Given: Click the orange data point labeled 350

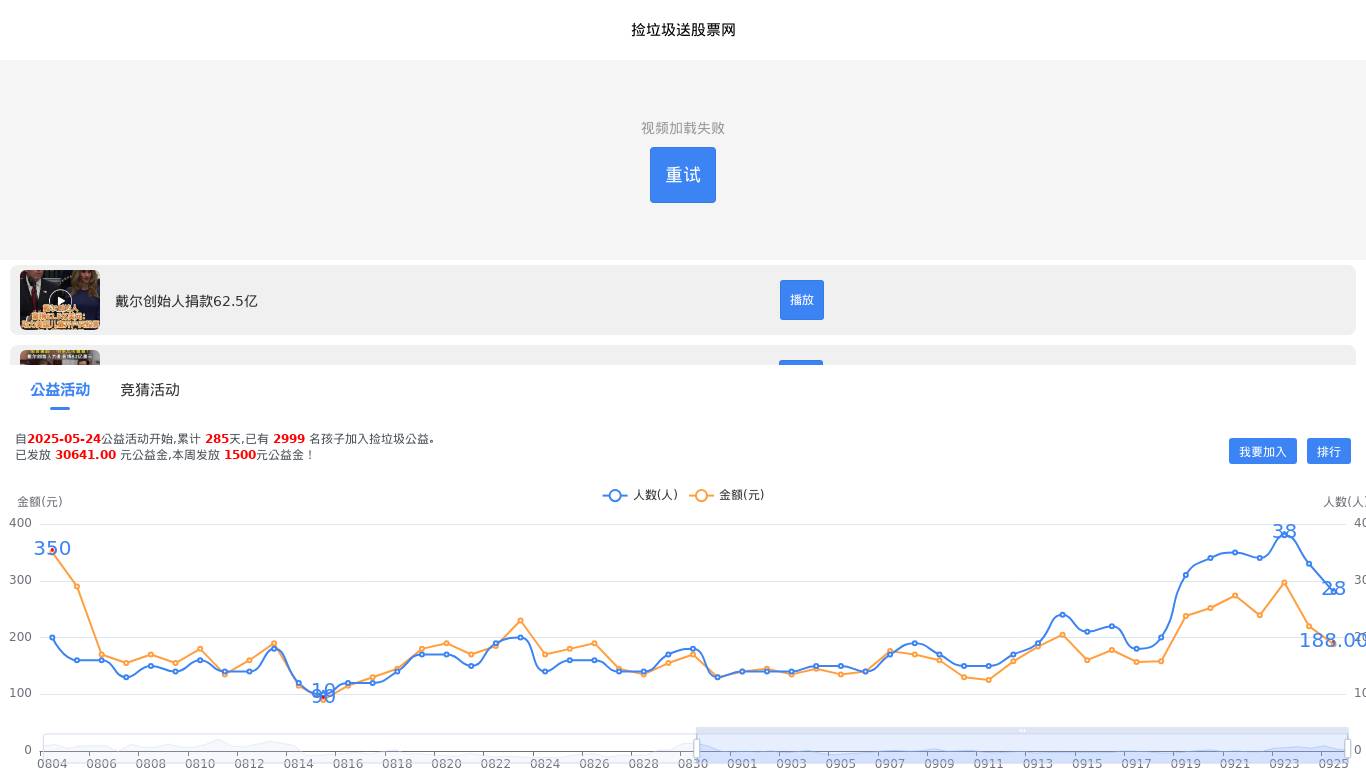Looking at the screenshot, I should [x=52, y=549].
